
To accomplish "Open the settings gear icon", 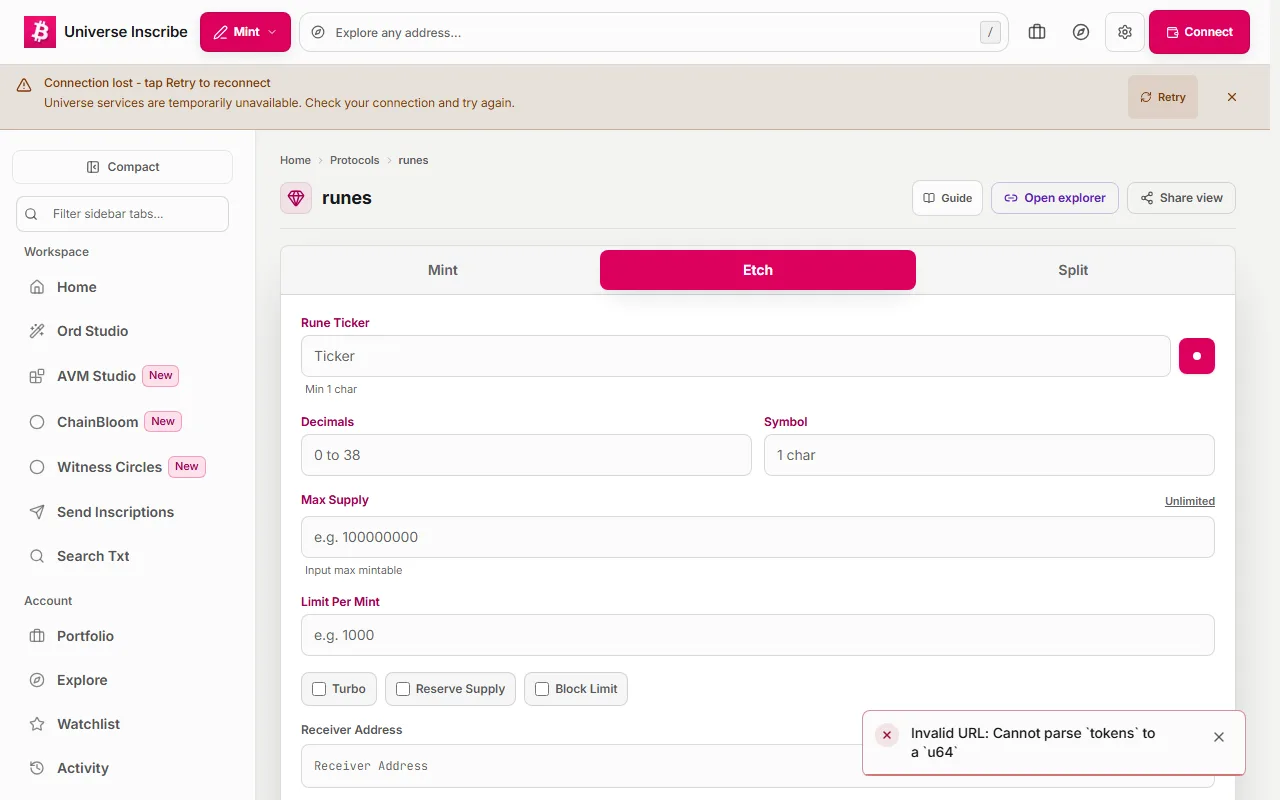I will coord(1125,32).
